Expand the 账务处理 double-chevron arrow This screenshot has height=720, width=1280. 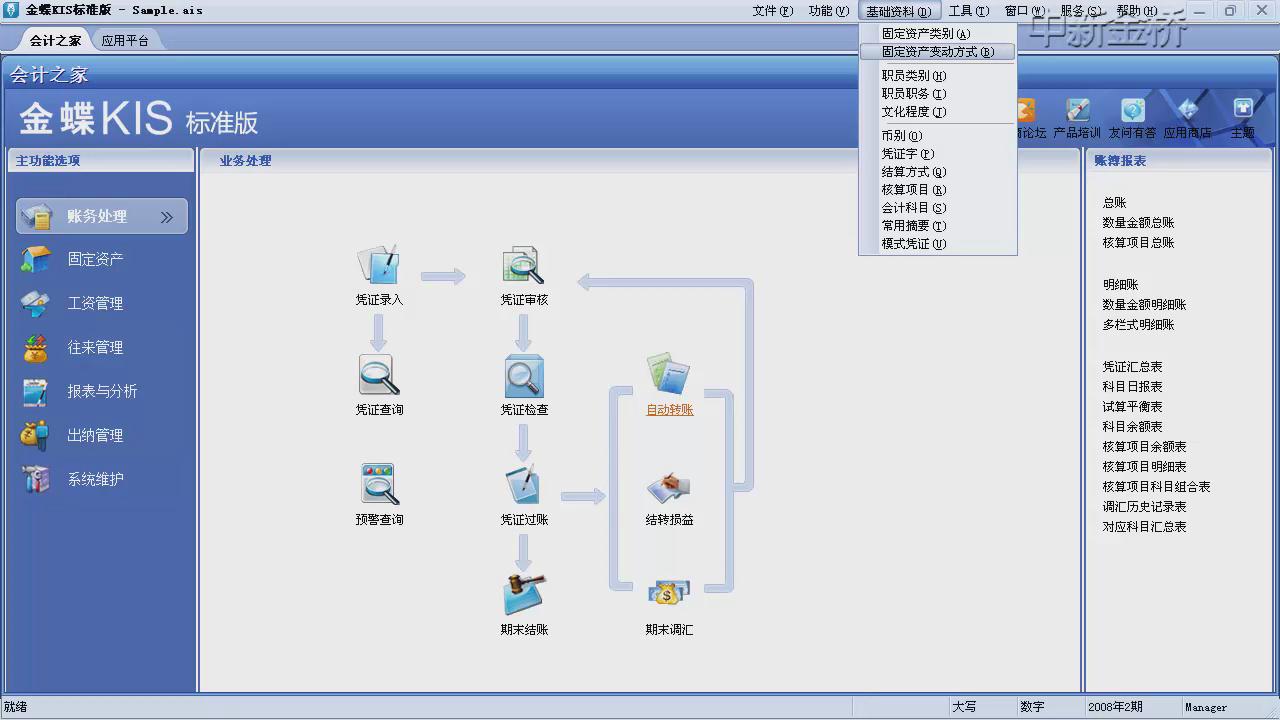click(167, 217)
